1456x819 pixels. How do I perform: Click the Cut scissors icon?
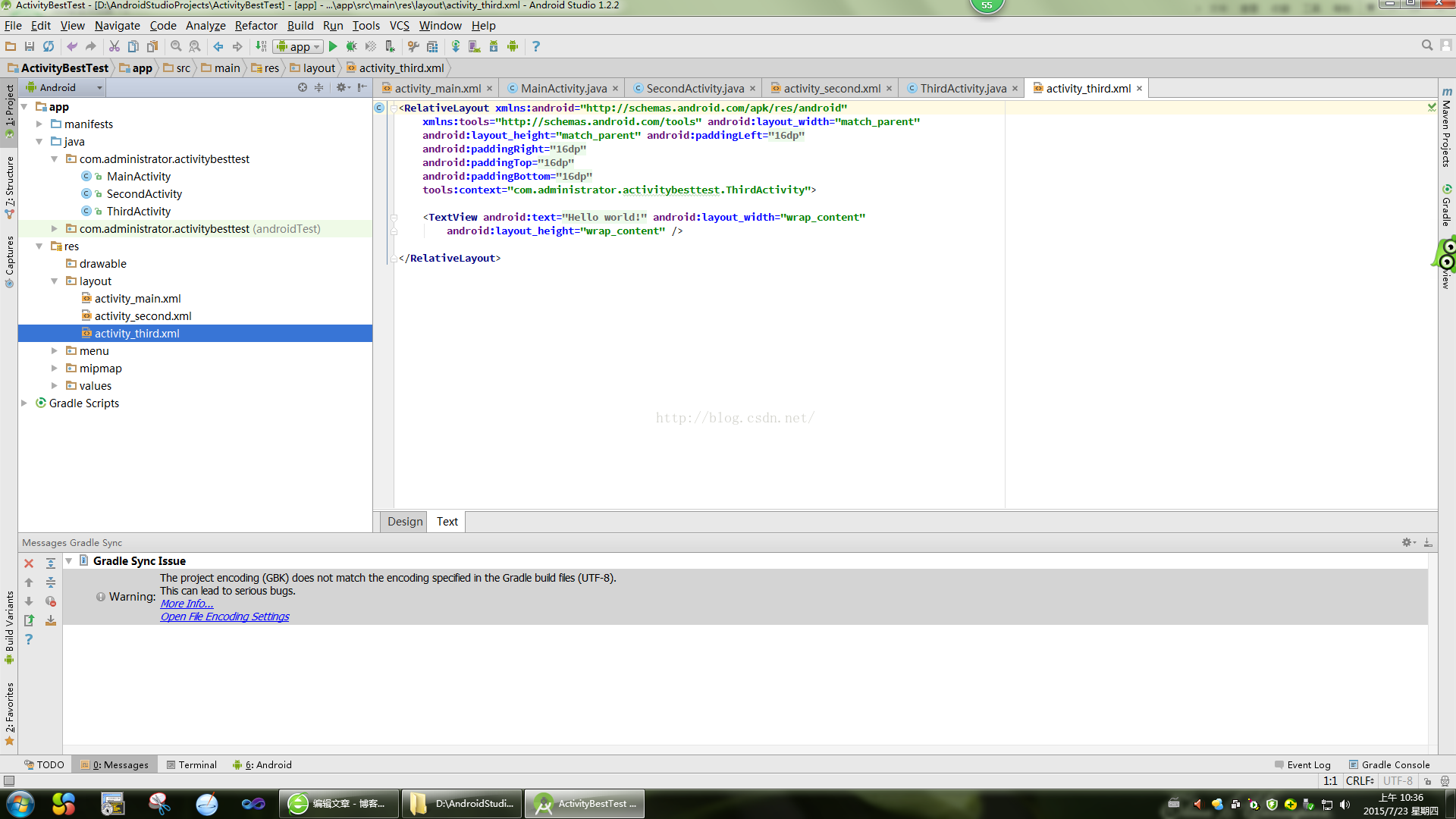pos(115,46)
